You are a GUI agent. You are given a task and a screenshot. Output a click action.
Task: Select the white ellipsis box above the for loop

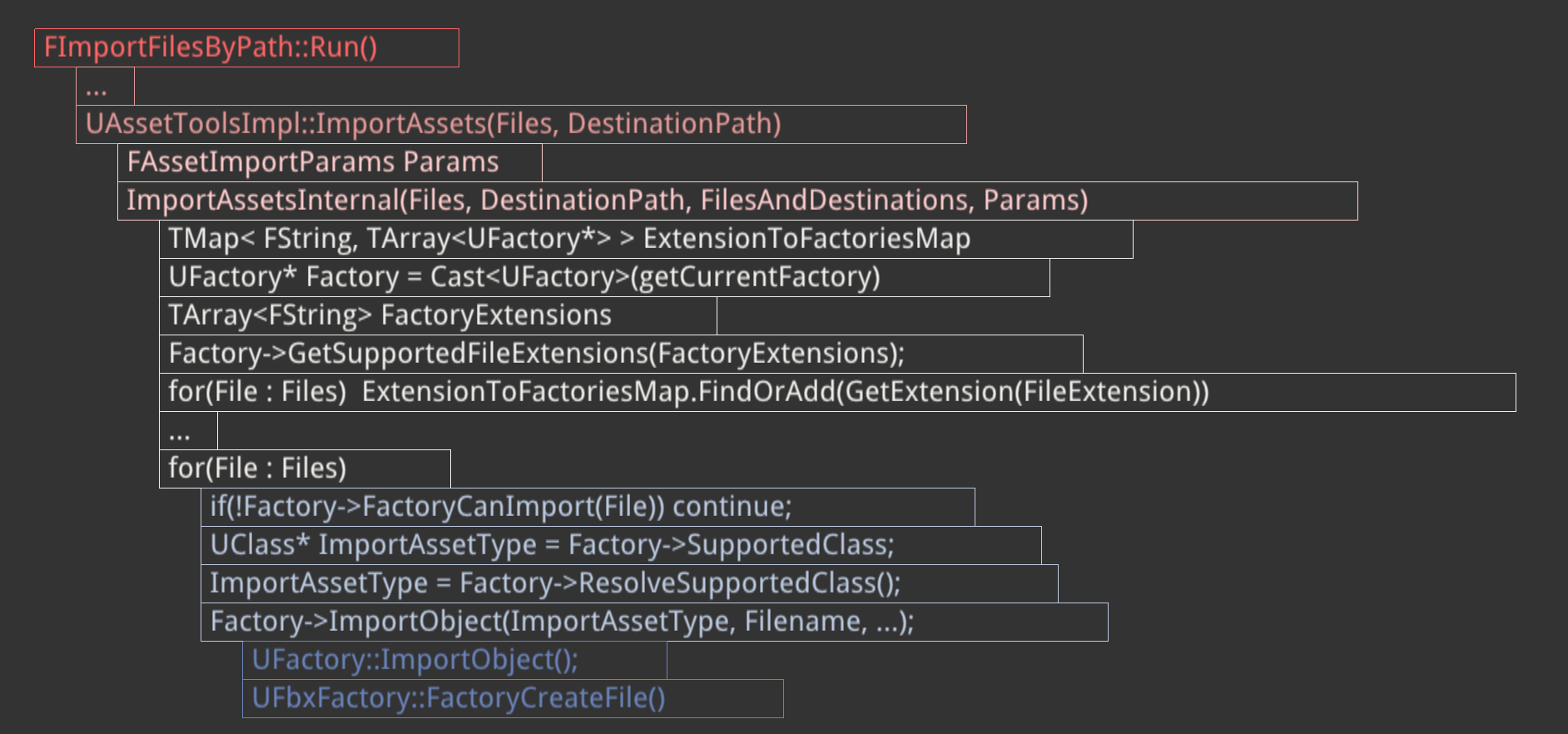(188, 431)
